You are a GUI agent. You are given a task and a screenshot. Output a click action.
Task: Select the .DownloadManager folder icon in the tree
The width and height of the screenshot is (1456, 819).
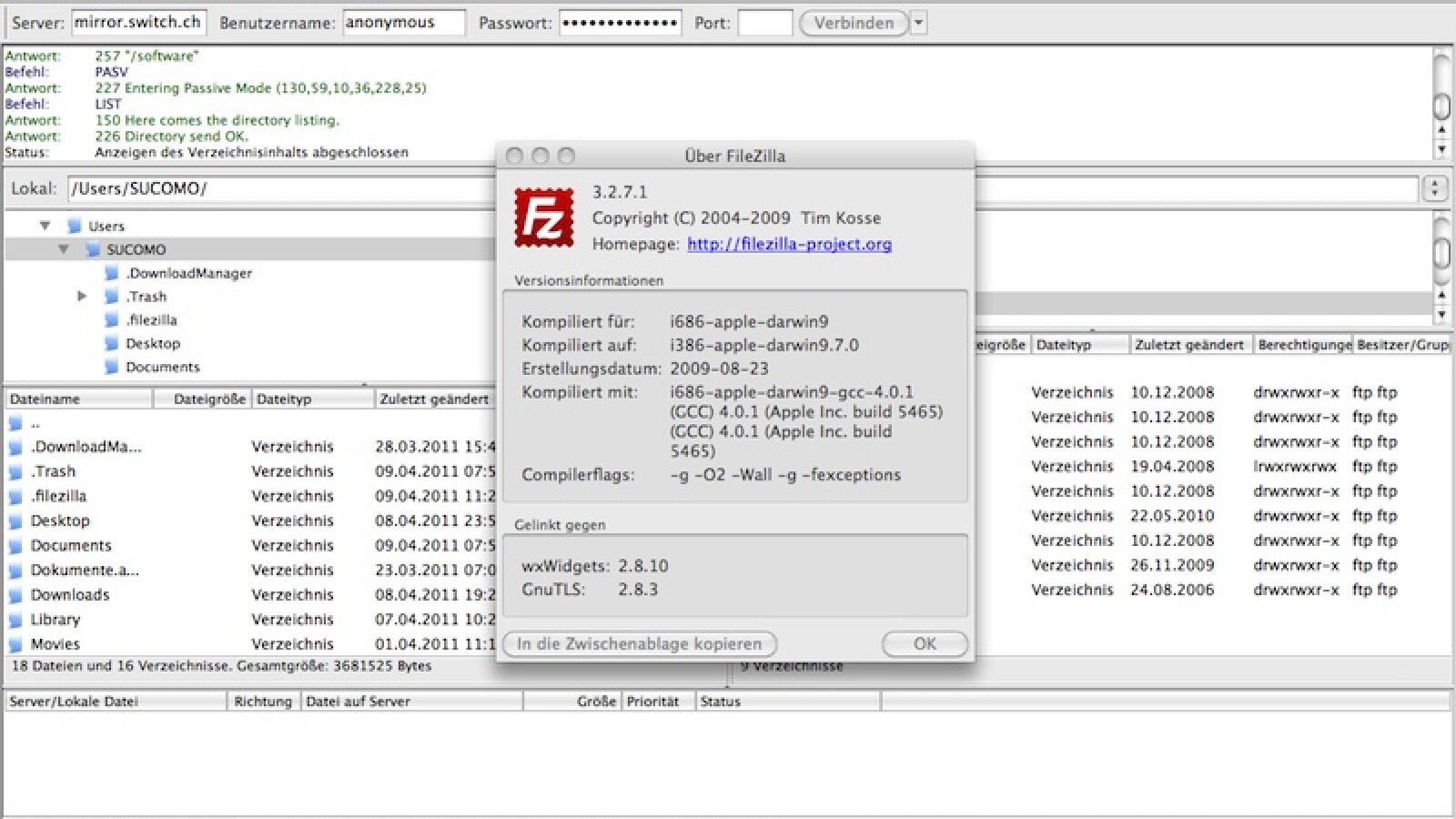click(111, 273)
